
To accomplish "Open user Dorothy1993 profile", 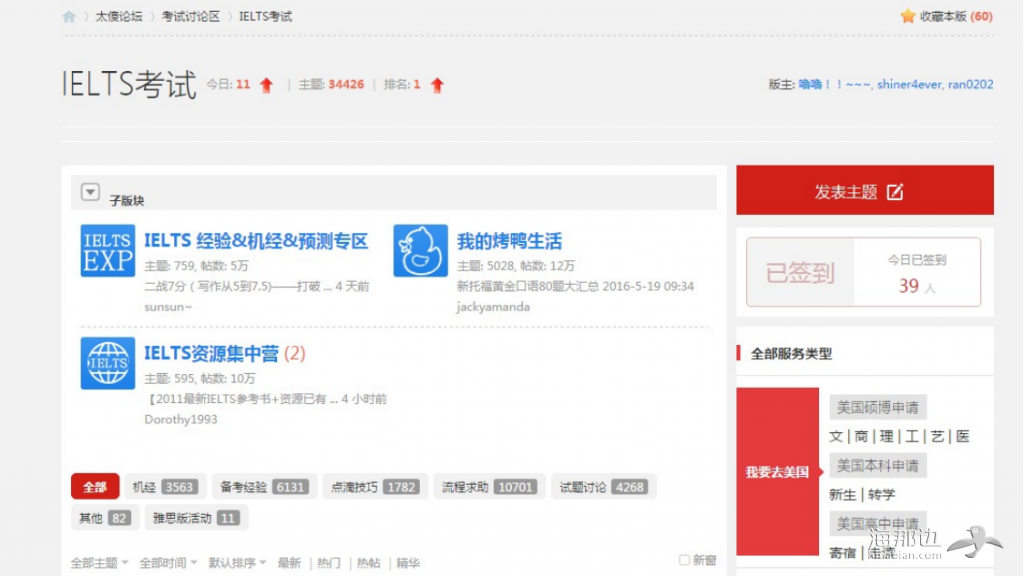I will [x=181, y=419].
